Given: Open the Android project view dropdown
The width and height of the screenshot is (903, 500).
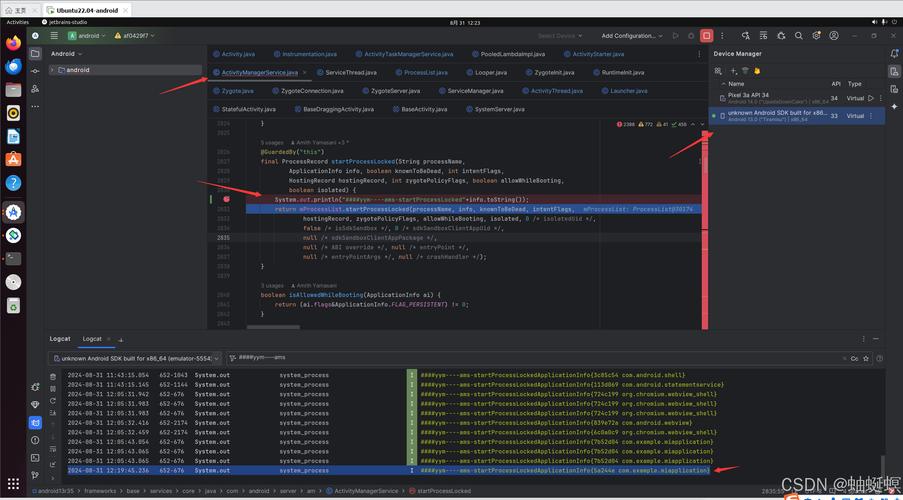Looking at the screenshot, I should tap(67, 54).
